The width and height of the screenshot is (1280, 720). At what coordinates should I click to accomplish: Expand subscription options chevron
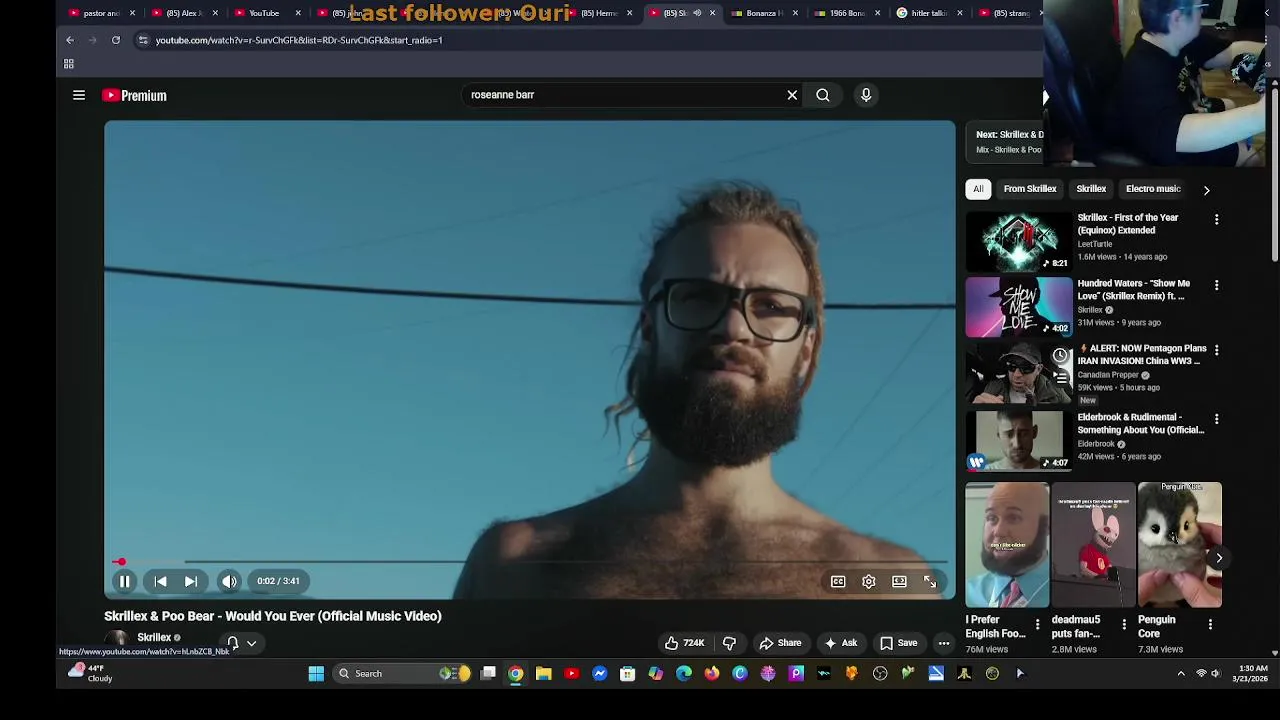tap(252, 643)
